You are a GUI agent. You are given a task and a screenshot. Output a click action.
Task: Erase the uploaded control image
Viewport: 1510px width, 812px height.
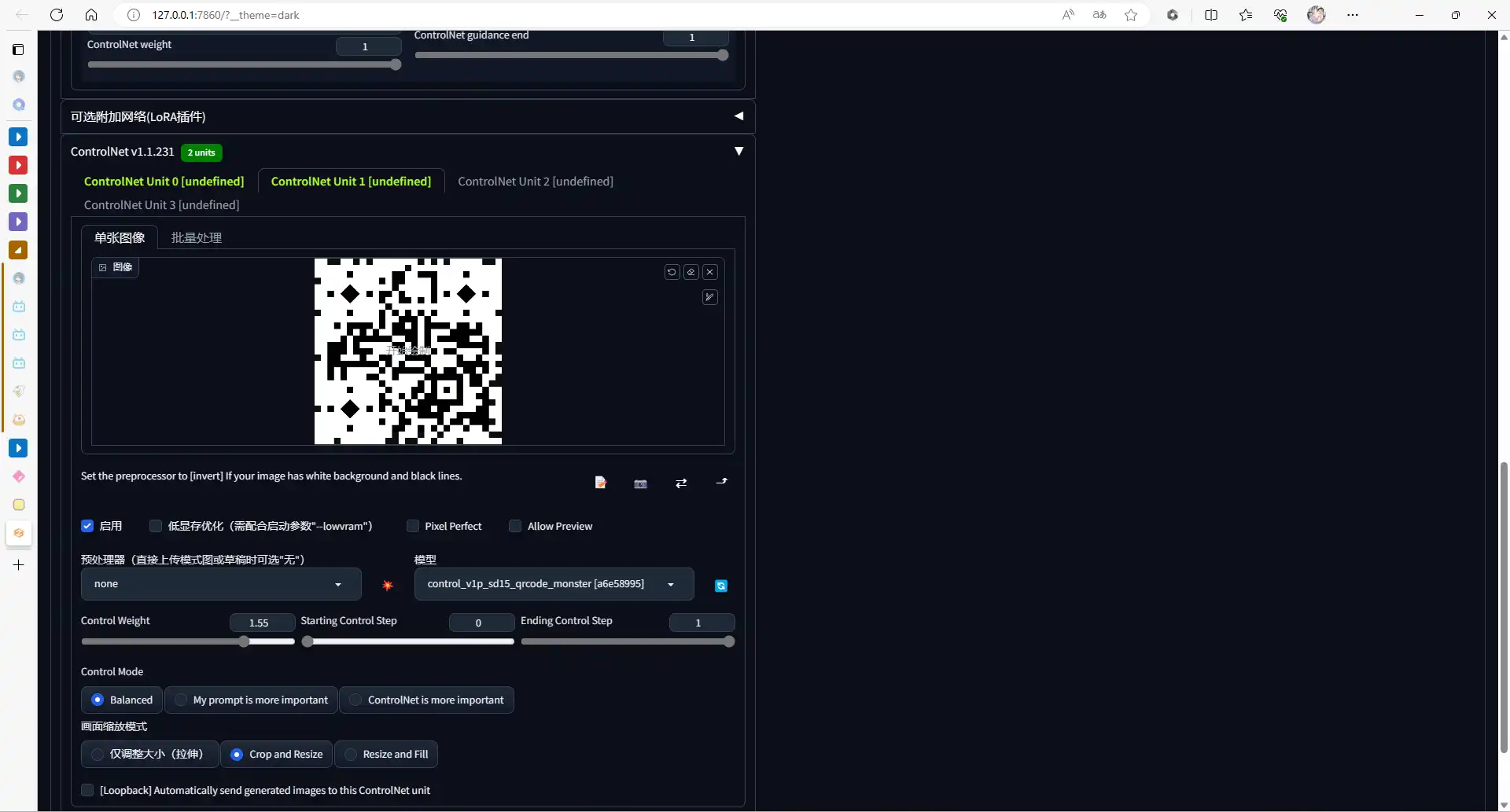pyautogui.click(x=691, y=272)
